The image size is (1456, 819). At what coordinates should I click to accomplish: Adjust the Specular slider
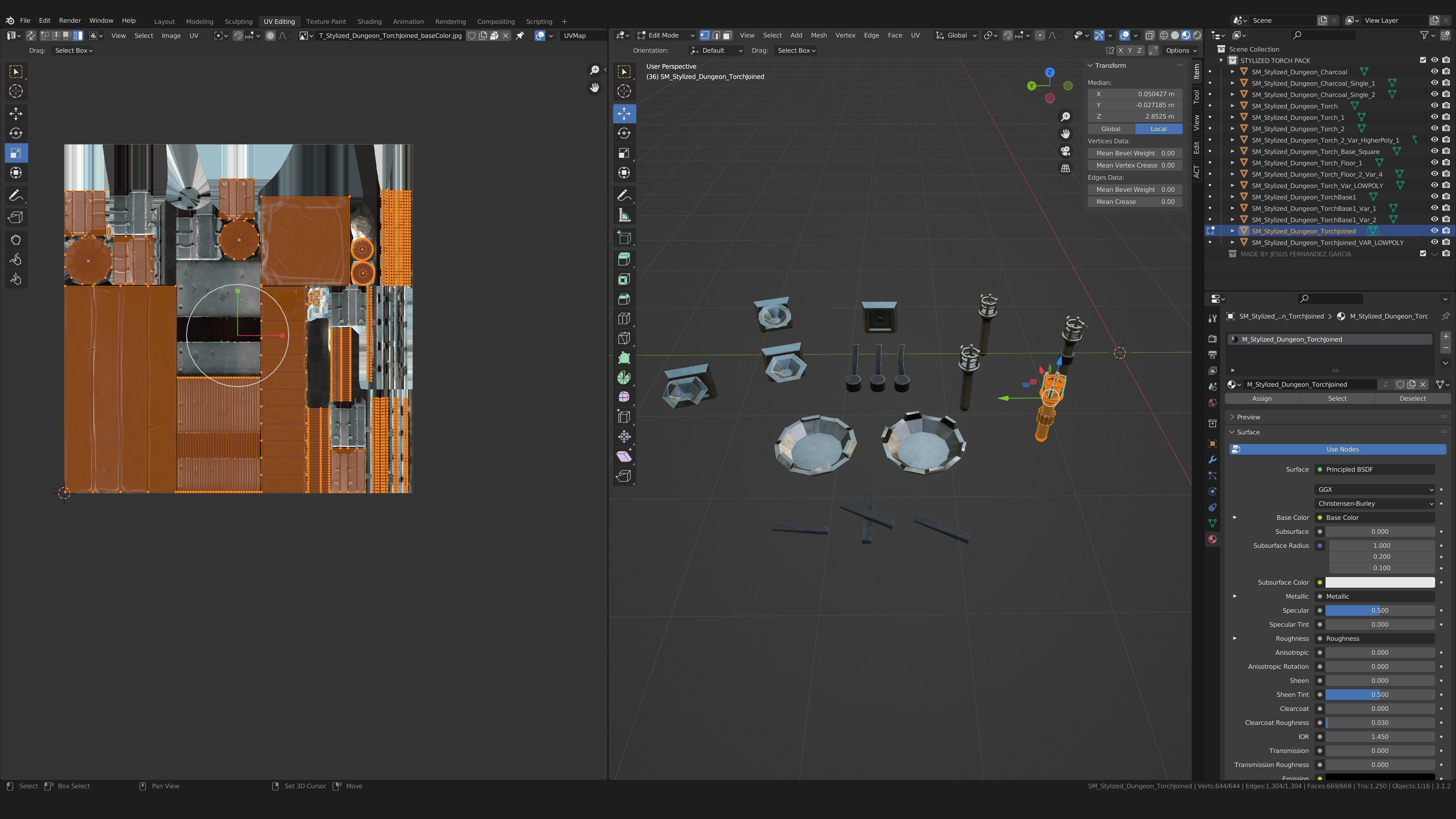(x=1380, y=610)
